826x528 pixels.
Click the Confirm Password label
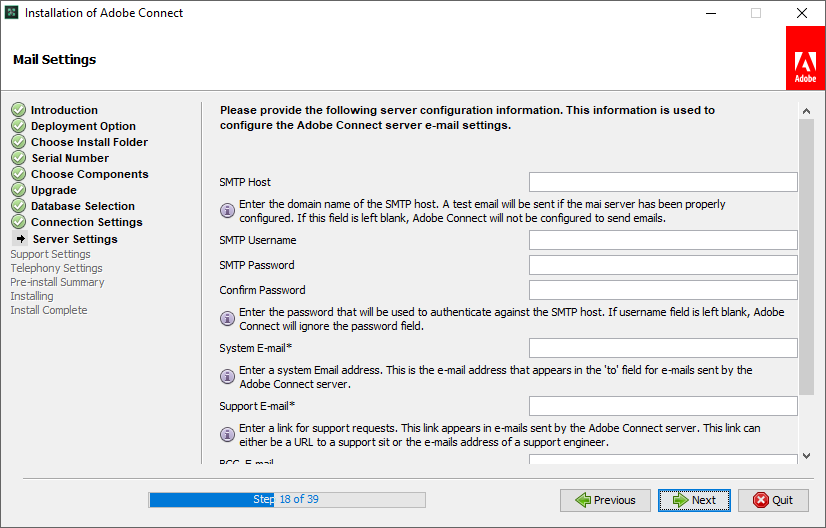coord(262,290)
